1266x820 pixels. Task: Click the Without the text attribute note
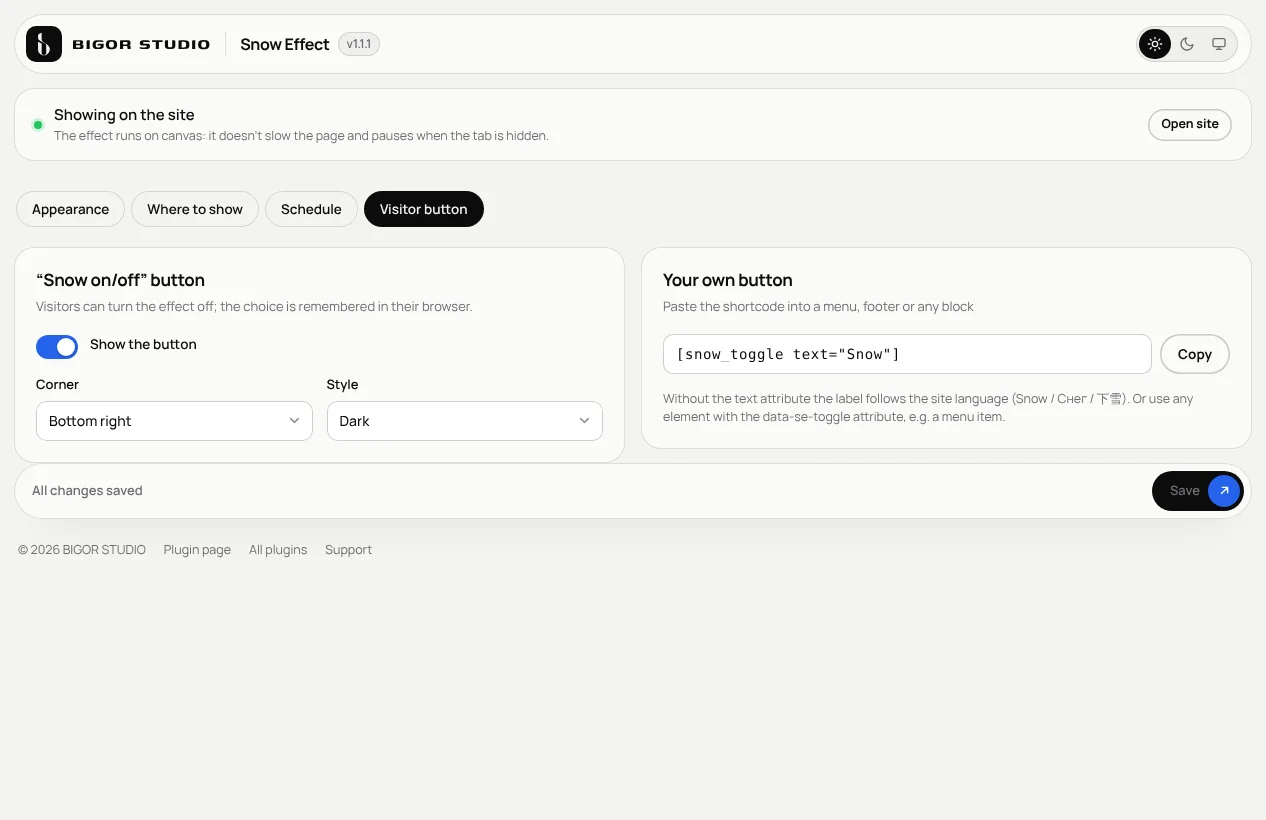(x=928, y=407)
